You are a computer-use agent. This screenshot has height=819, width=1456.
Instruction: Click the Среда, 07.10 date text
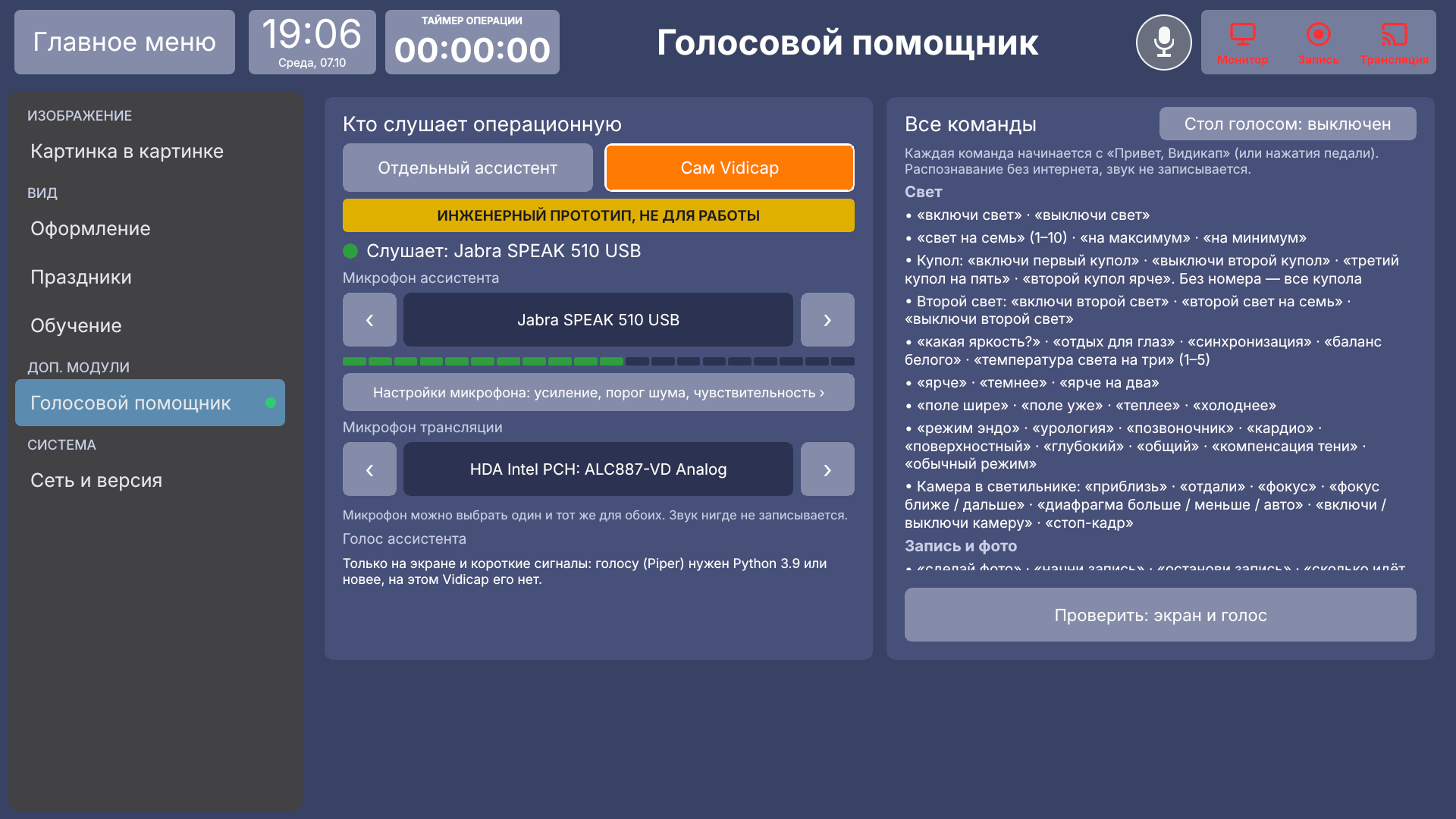(x=312, y=63)
